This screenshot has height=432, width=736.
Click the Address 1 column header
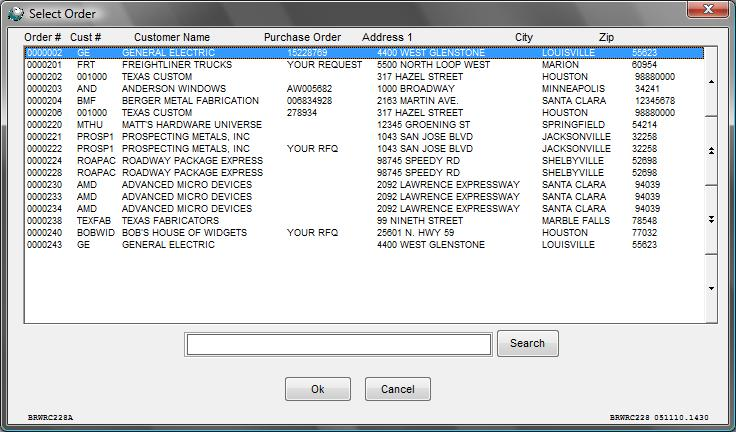click(x=387, y=37)
